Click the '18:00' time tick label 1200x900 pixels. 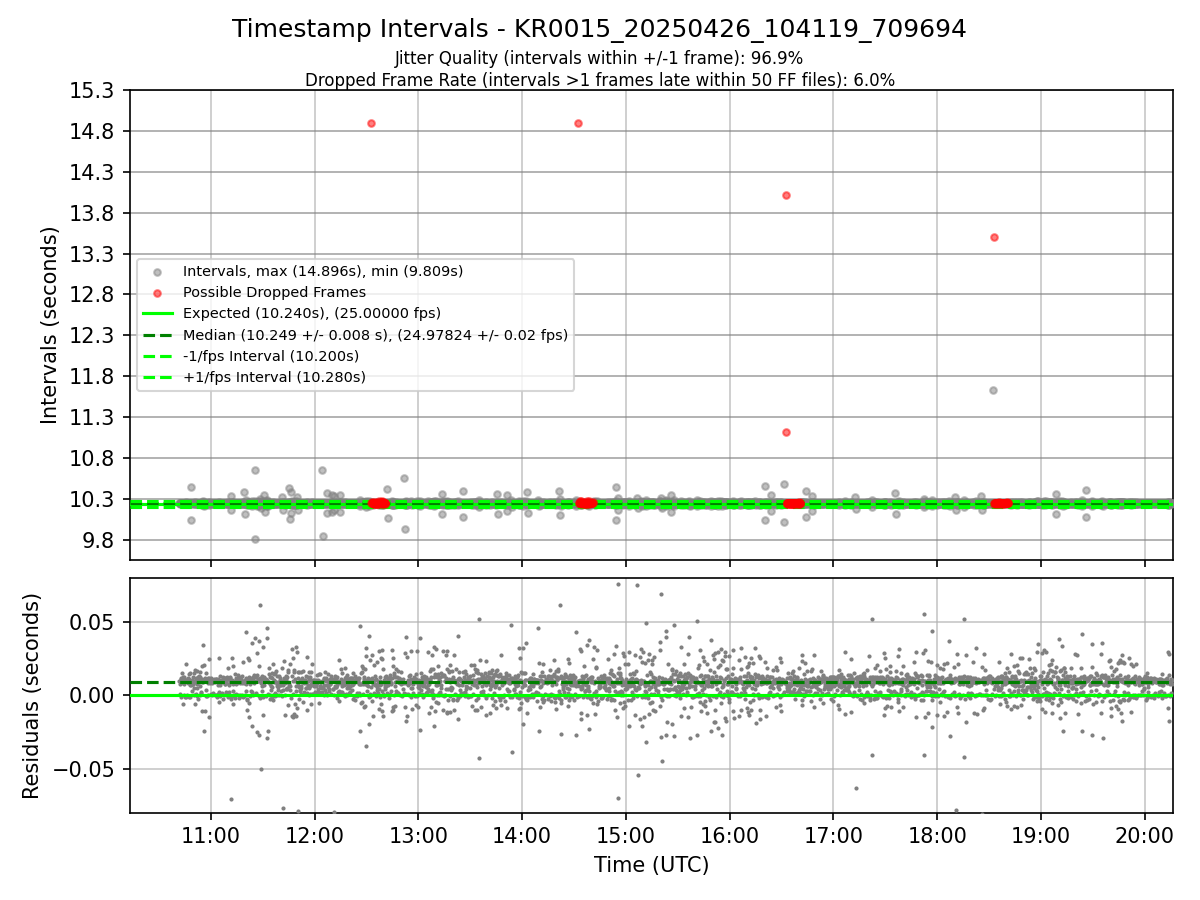tap(937, 835)
